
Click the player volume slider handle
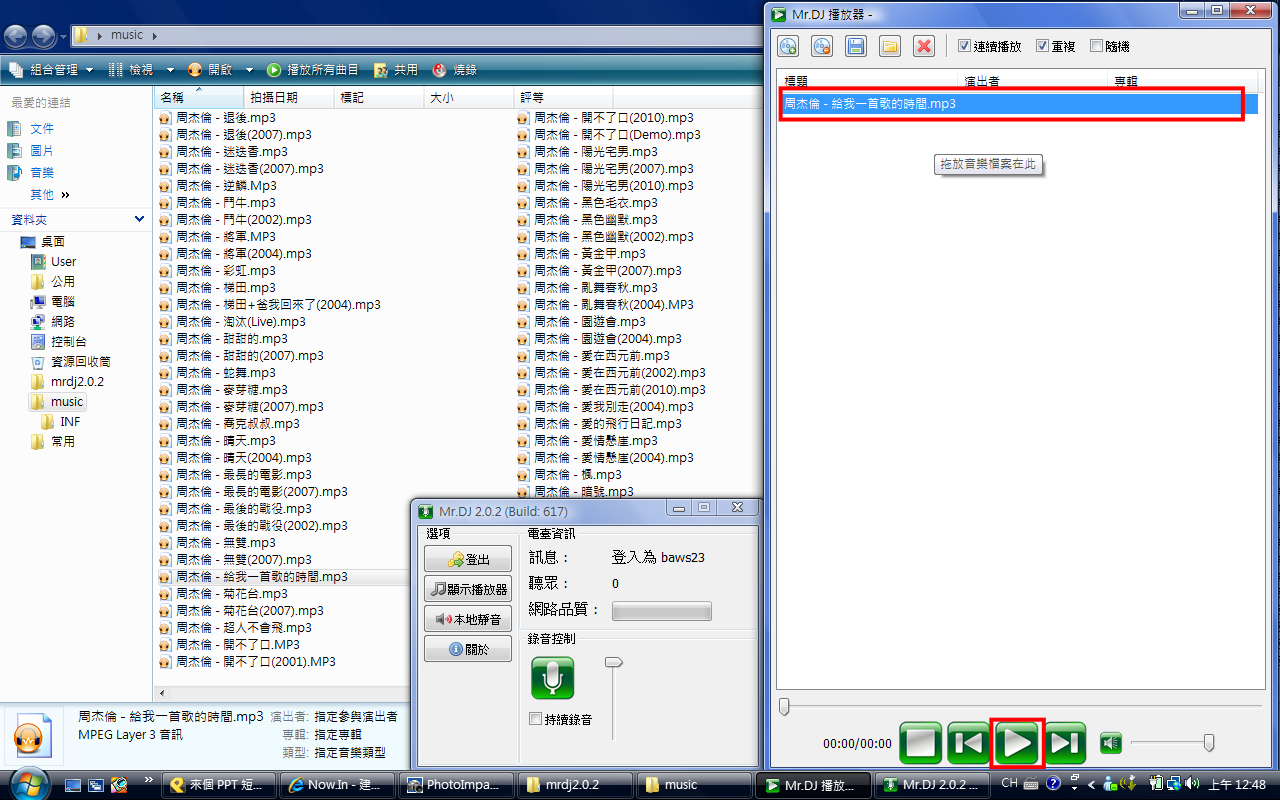coord(1209,742)
